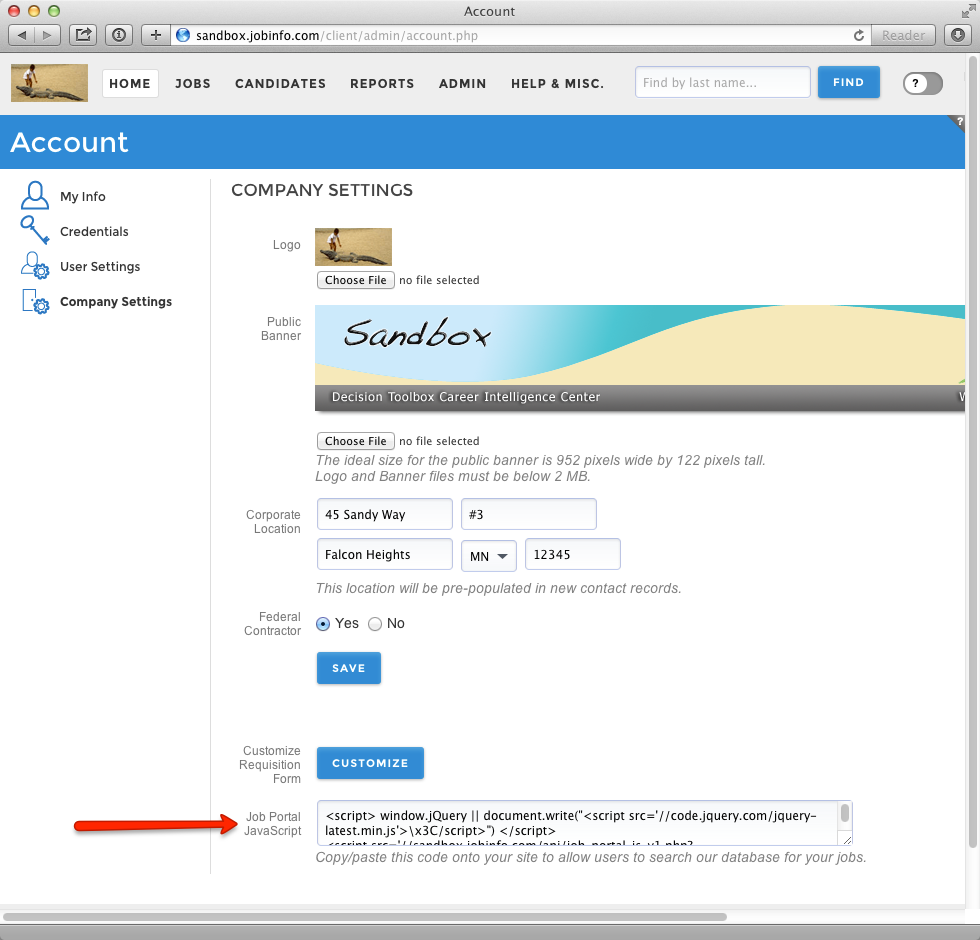
Task: Open the JOBS menu
Action: click(192, 83)
